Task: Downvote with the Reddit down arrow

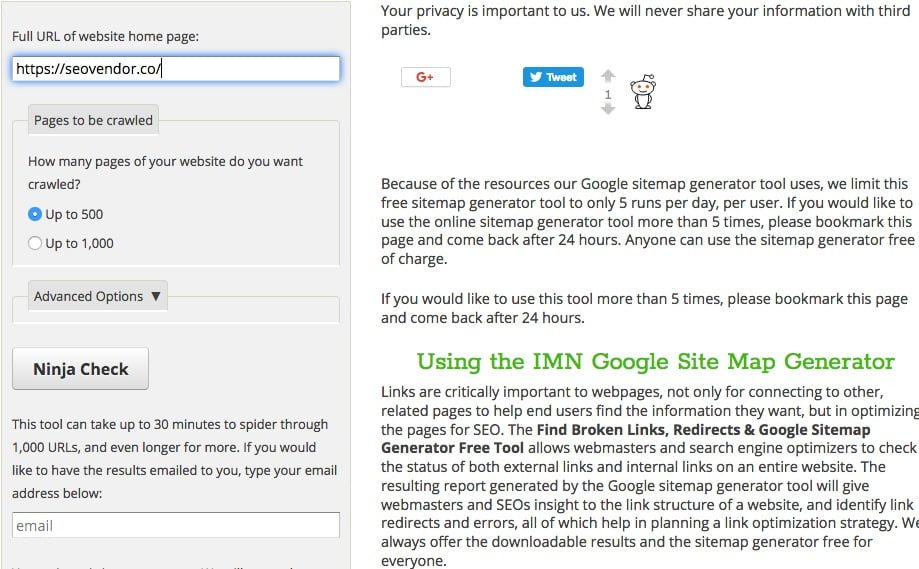Action: pyautogui.click(x=607, y=109)
